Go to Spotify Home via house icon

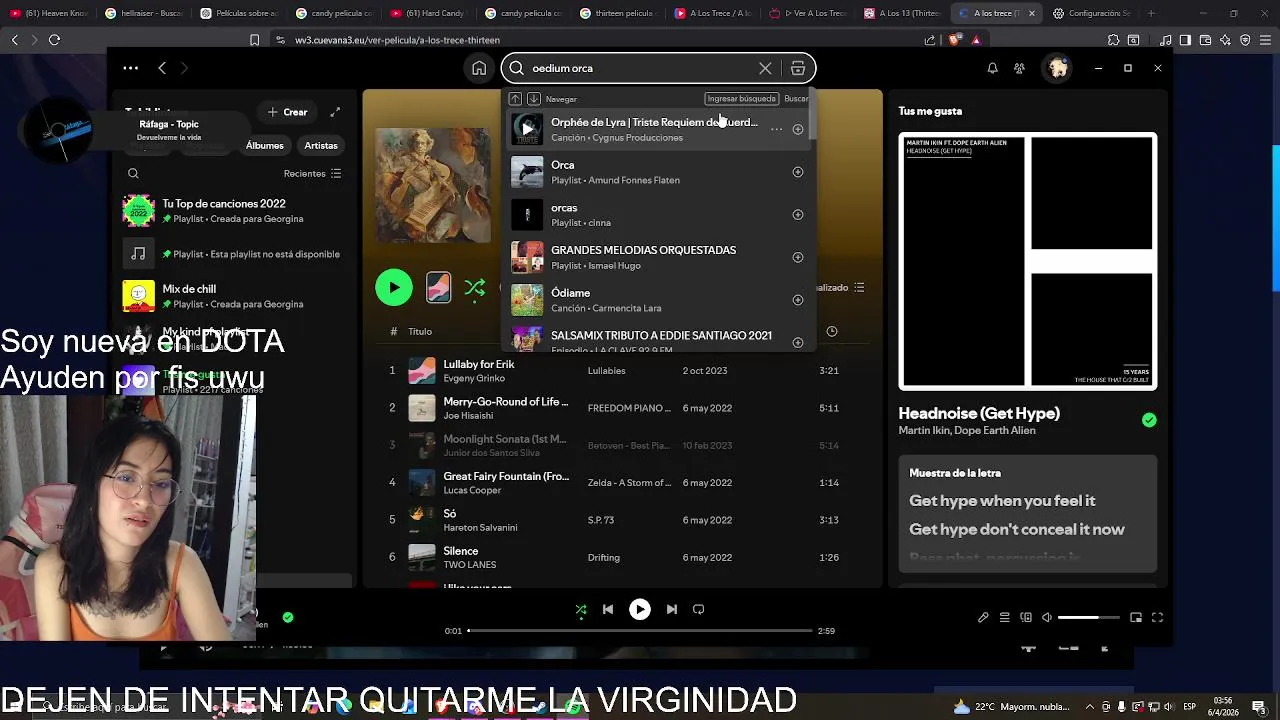pos(479,68)
